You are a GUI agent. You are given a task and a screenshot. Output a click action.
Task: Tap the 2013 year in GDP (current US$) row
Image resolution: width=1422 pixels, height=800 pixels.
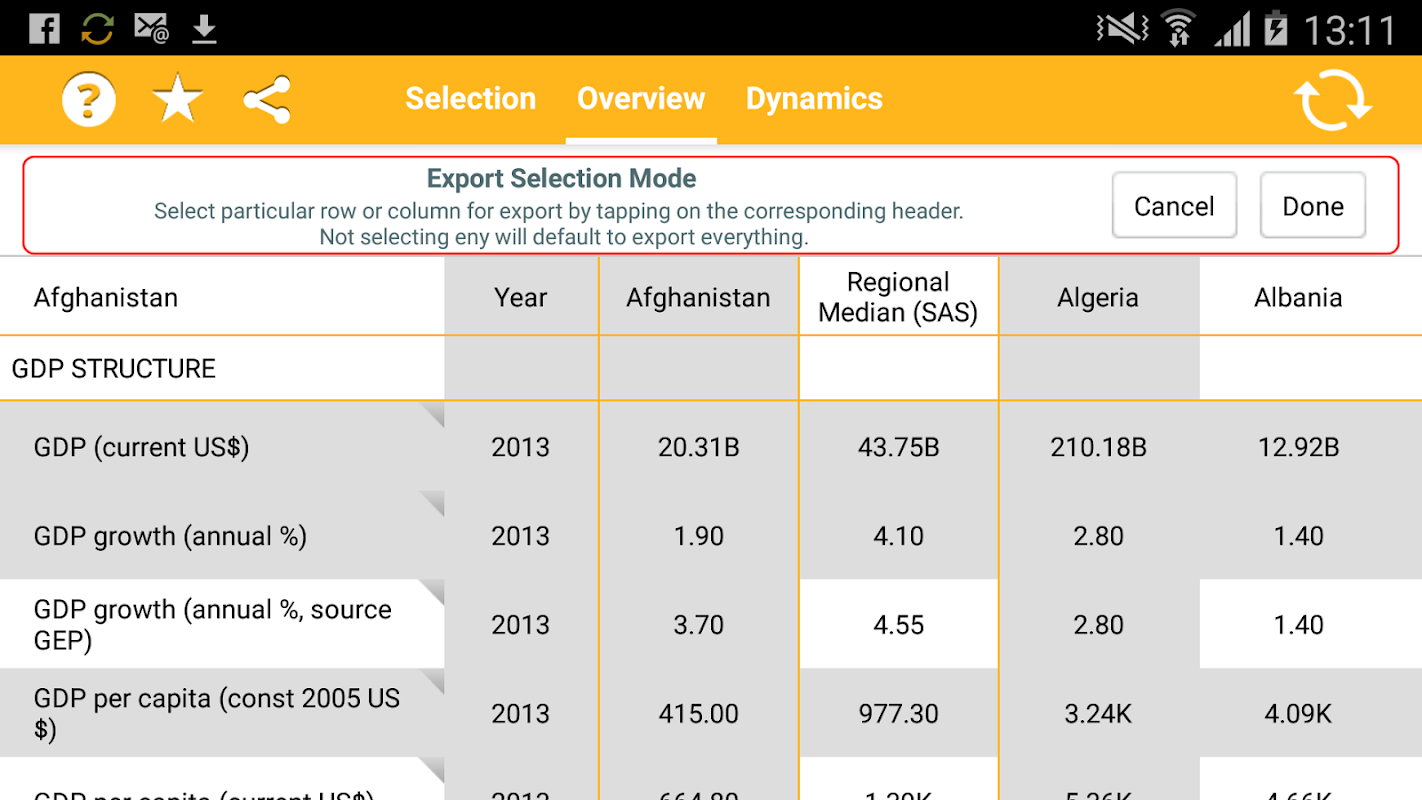521,447
